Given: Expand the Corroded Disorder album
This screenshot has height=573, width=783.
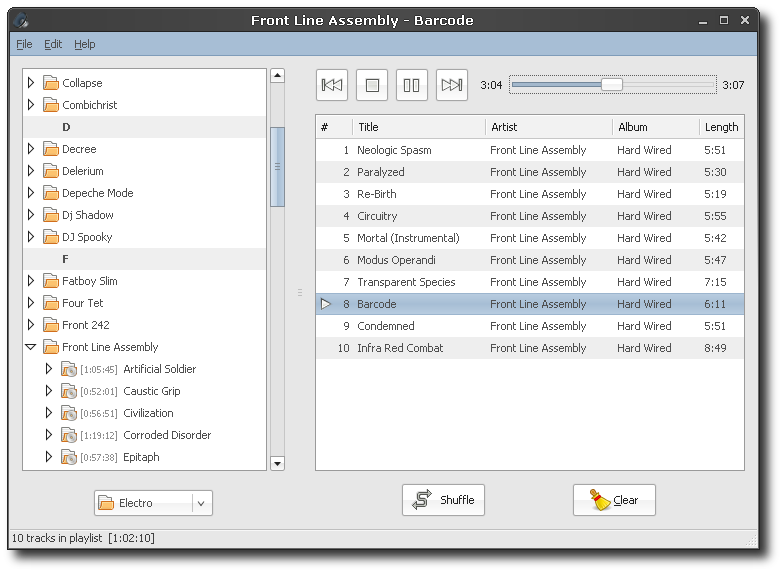Looking at the screenshot, I should (49, 435).
